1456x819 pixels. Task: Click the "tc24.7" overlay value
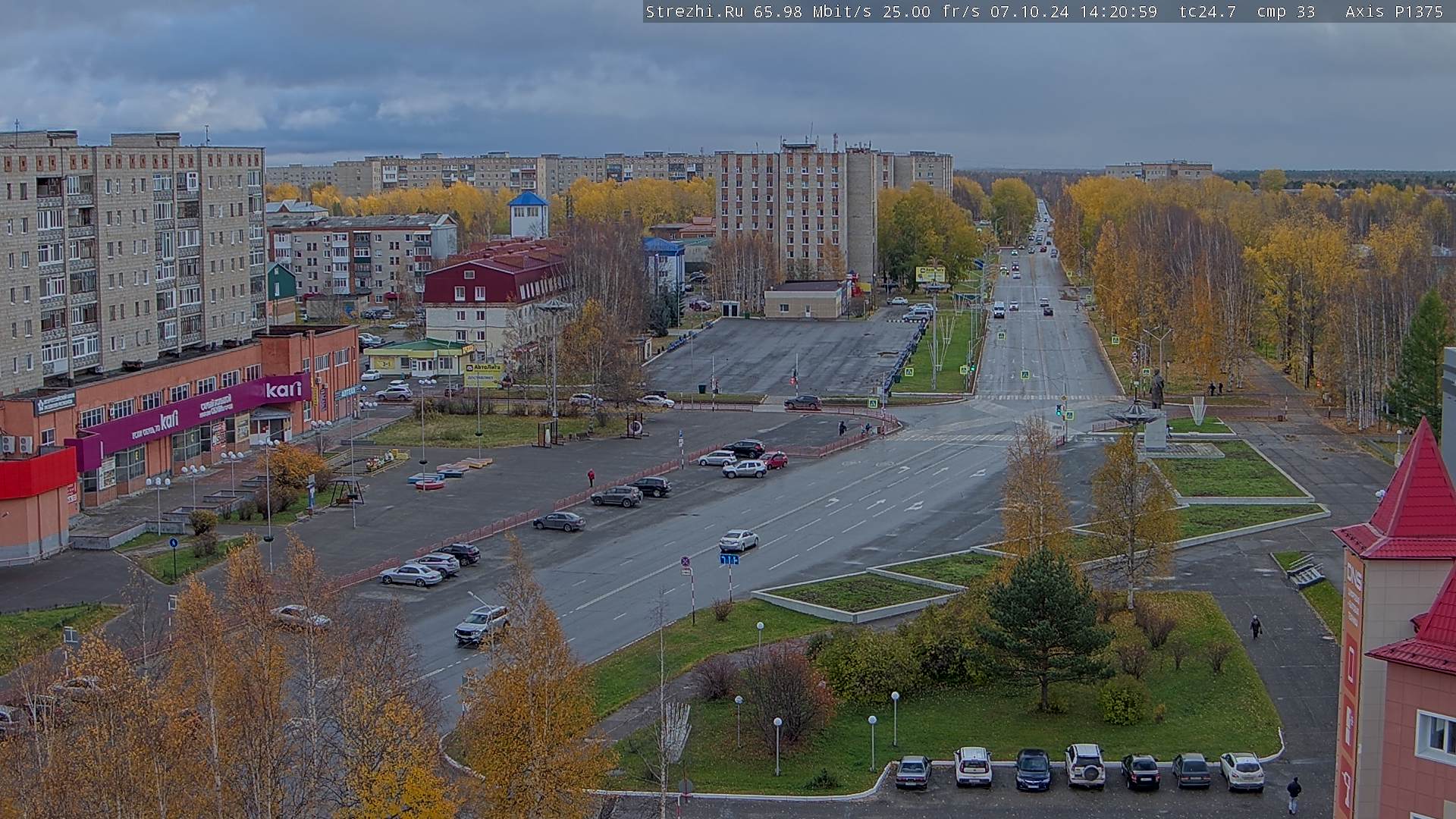(x=1207, y=11)
